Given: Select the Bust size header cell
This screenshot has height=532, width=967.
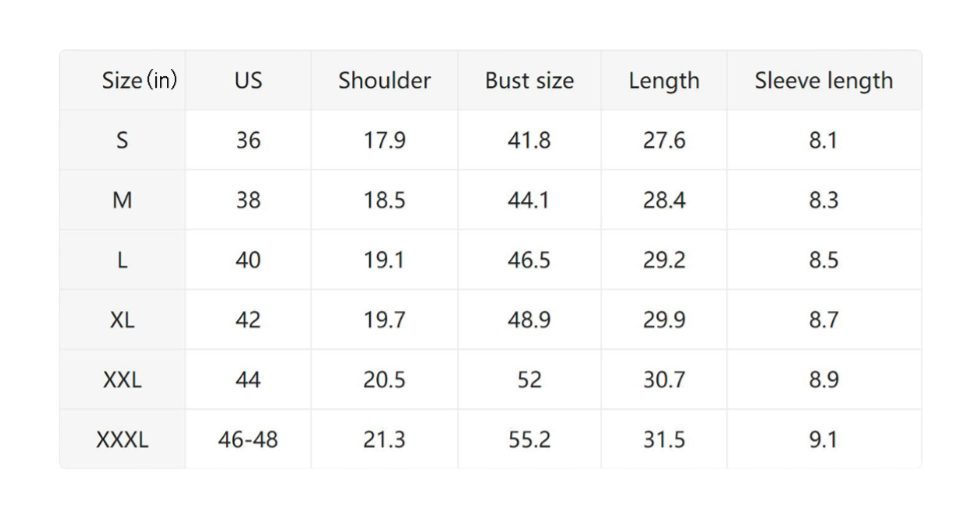Looking at the screenshot, I should click(x=529, y=81).
